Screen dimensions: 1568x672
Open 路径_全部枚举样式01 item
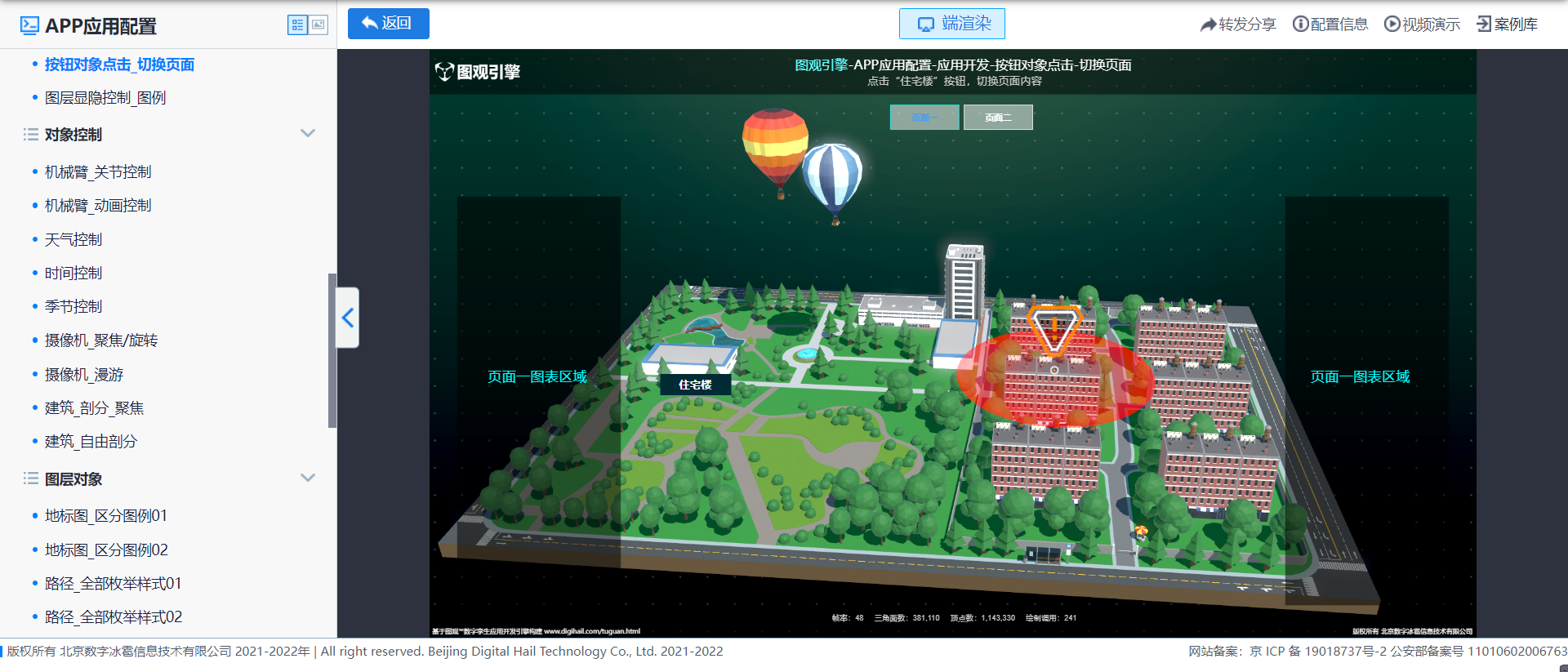click(x=113, y=584)
